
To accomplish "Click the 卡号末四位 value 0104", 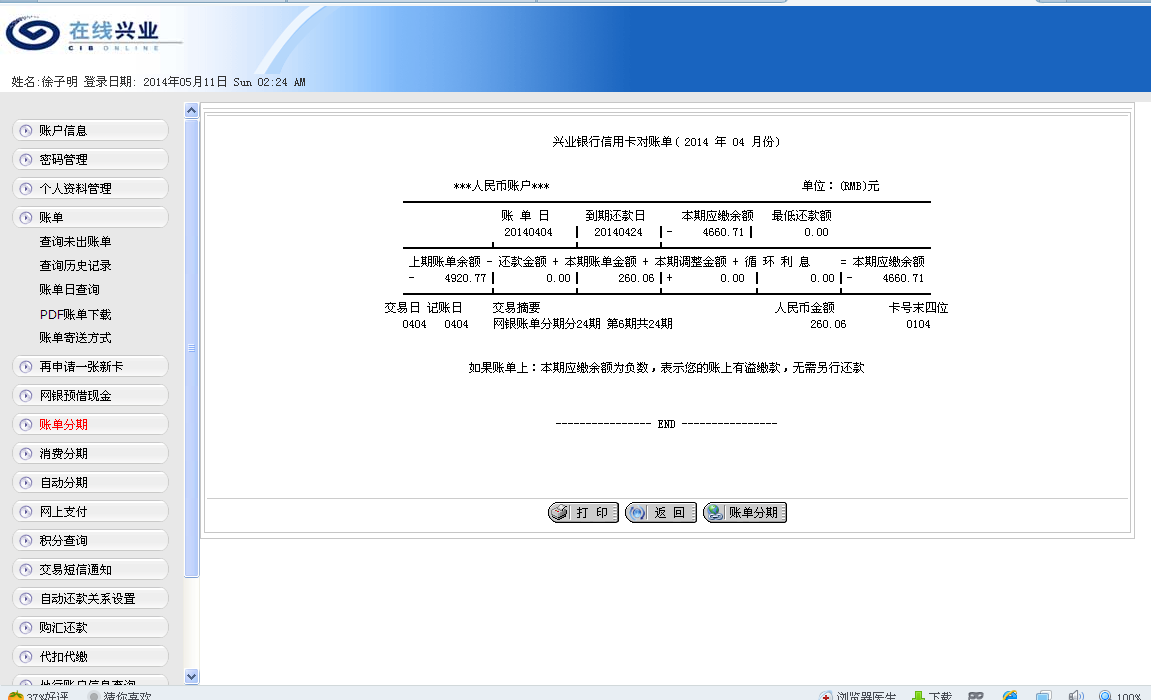I will pyautogui.click(x=918, y=324).
